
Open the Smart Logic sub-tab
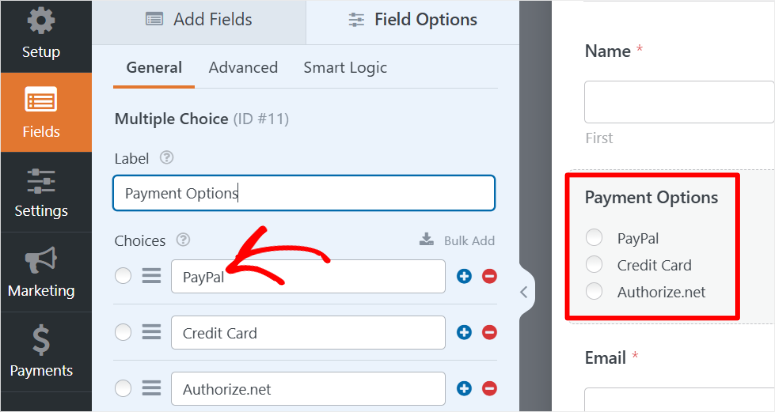click(x=345, y=68)
